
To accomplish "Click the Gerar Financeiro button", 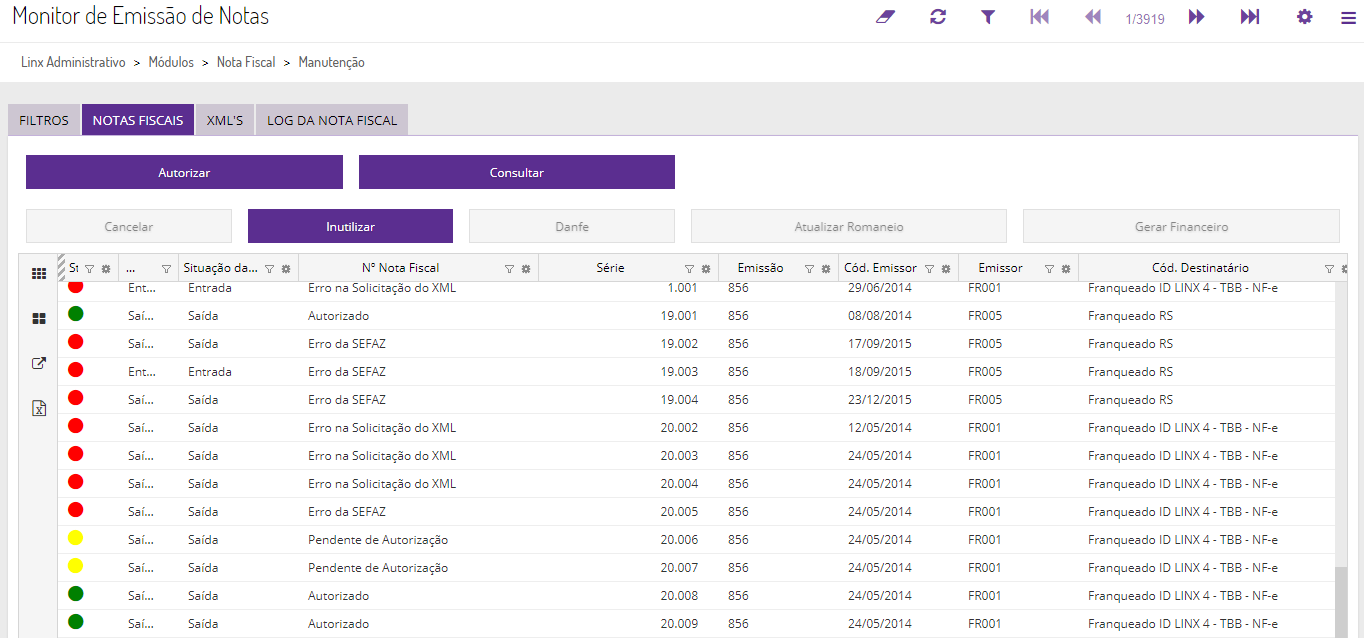I will 1181,226.
